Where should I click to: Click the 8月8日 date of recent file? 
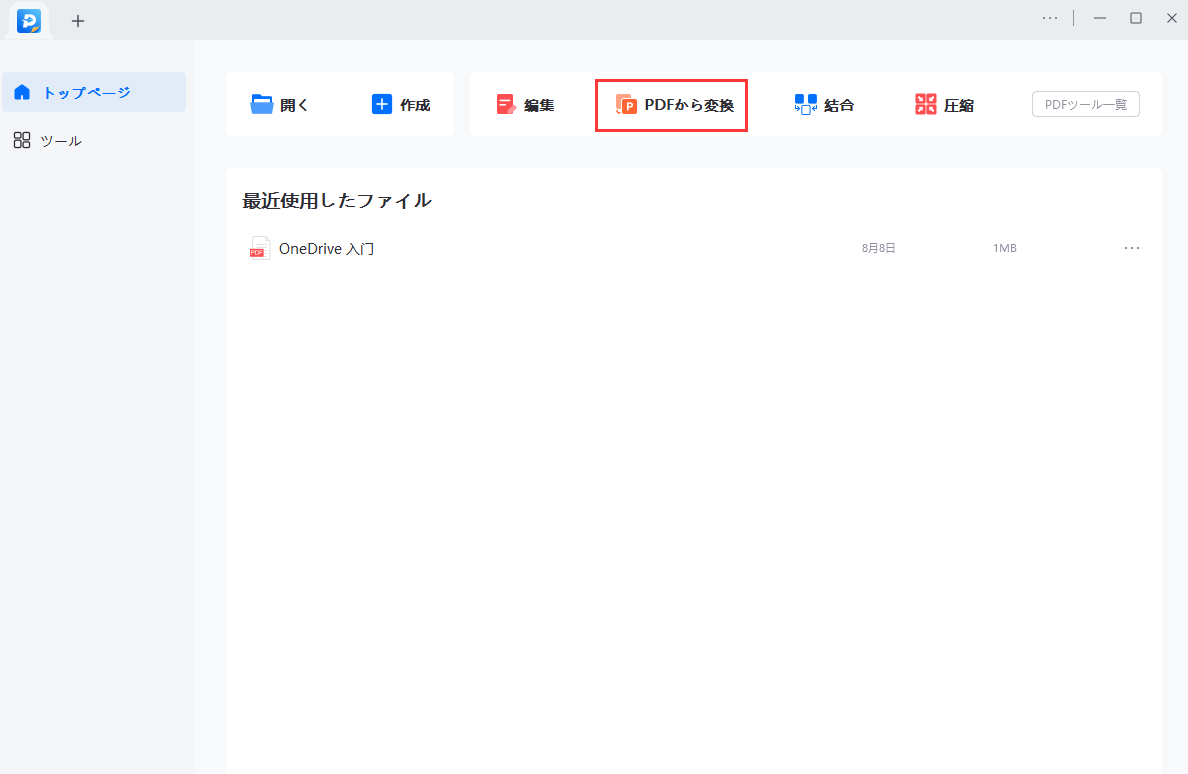point(879,248)
